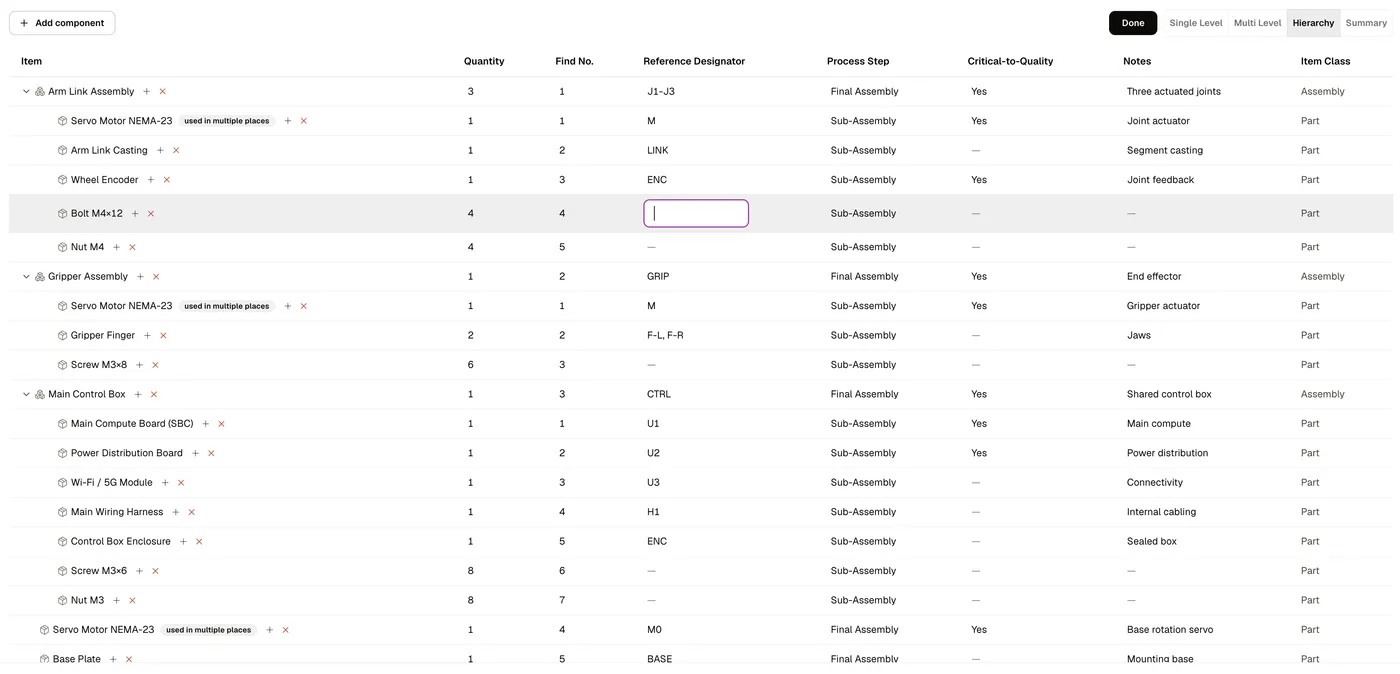Click plus icon next to Main Control Box
Screen dimensions: 1400x674
point(138,394)
